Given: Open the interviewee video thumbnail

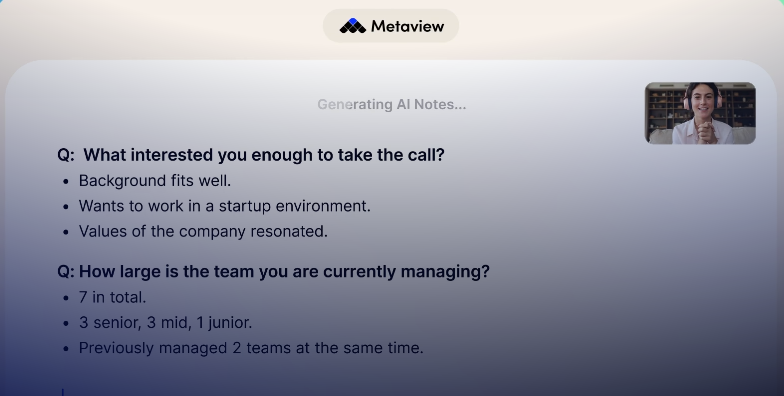Looking at the screenshot, I should point(700,113).
